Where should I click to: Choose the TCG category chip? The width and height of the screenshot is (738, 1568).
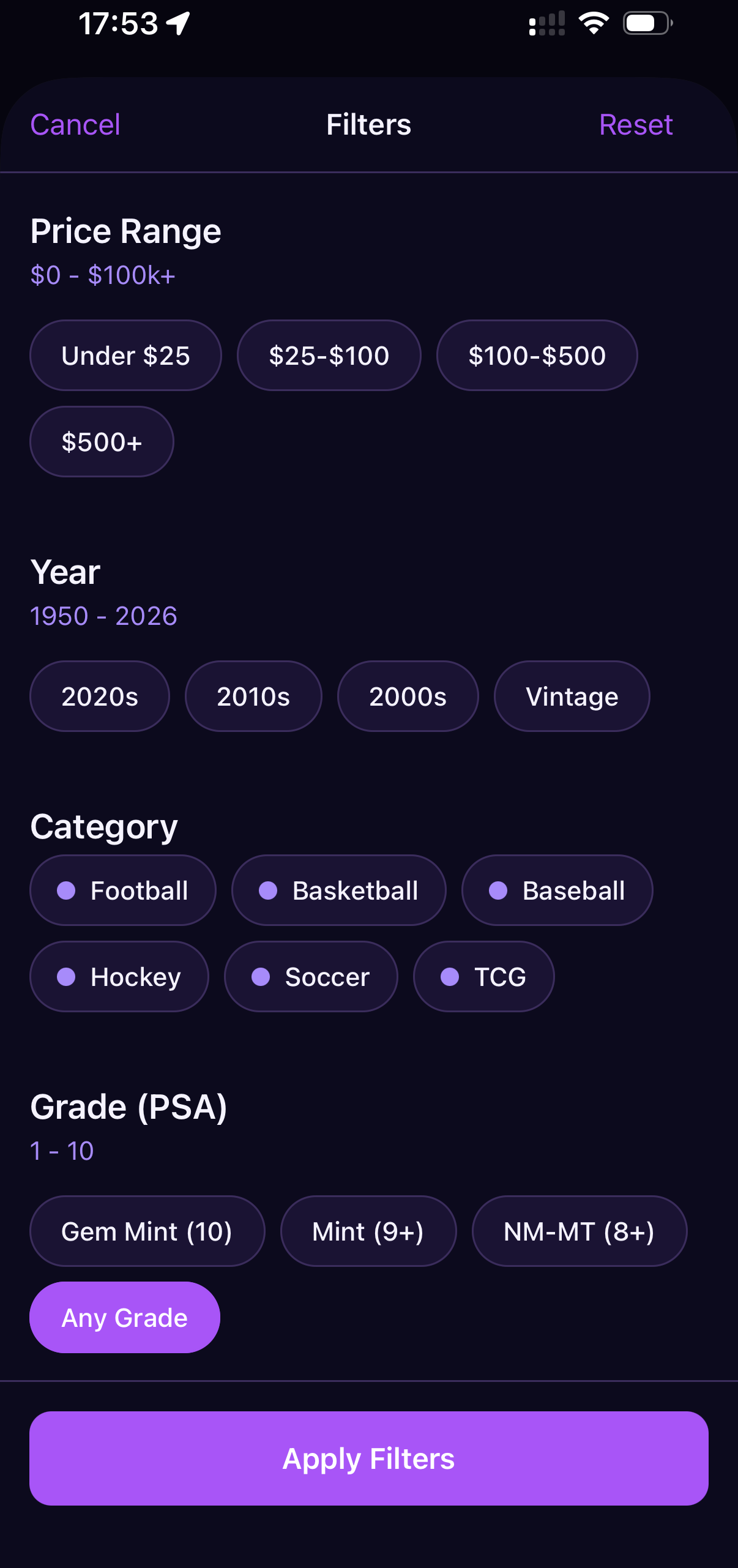483,977
